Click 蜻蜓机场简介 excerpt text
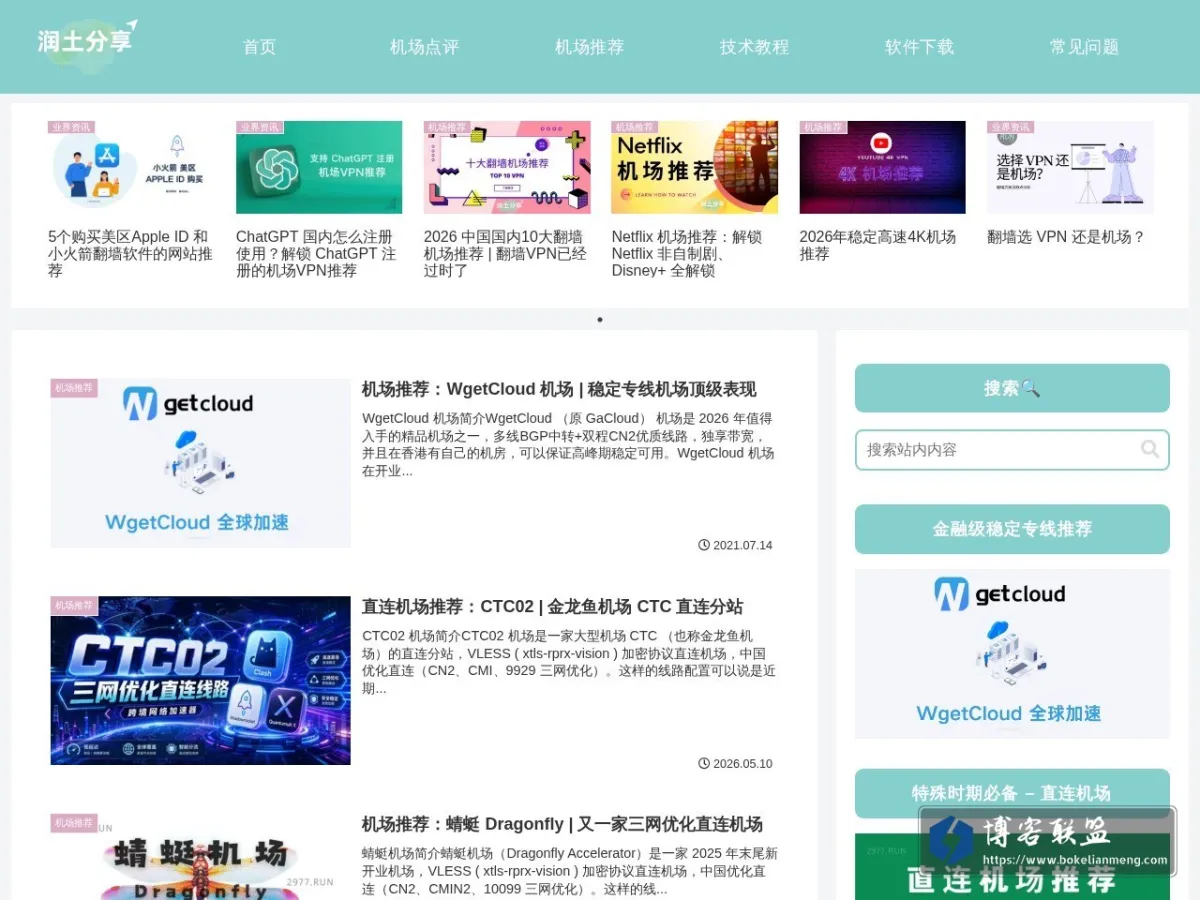 (569, 871)
